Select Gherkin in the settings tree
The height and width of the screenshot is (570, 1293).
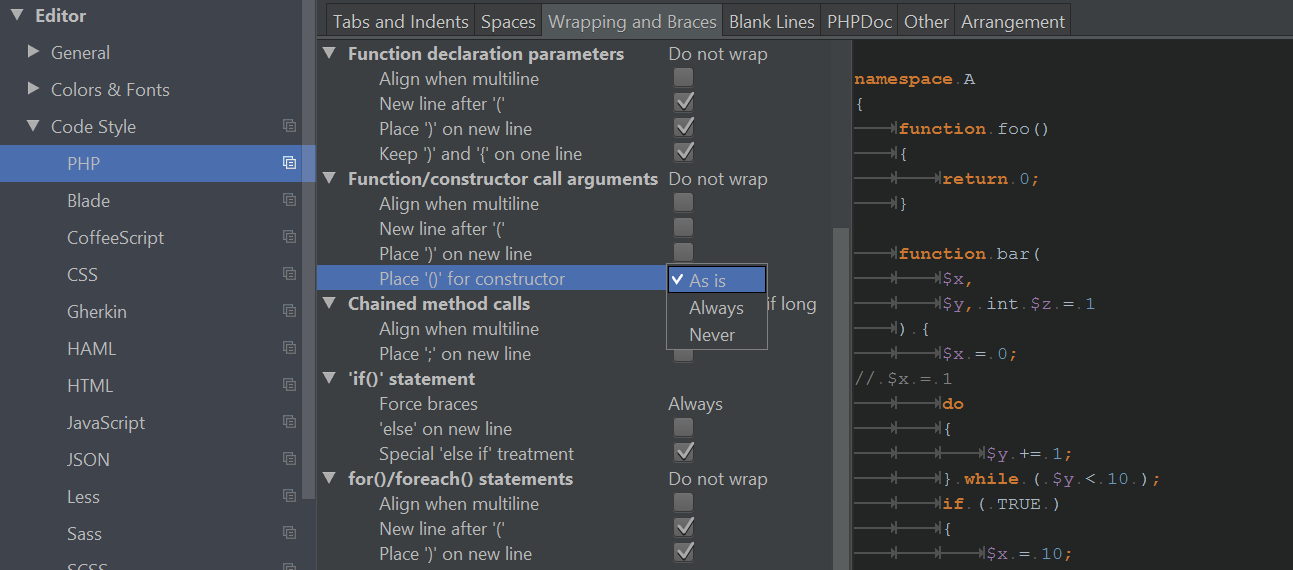(97, 311)
